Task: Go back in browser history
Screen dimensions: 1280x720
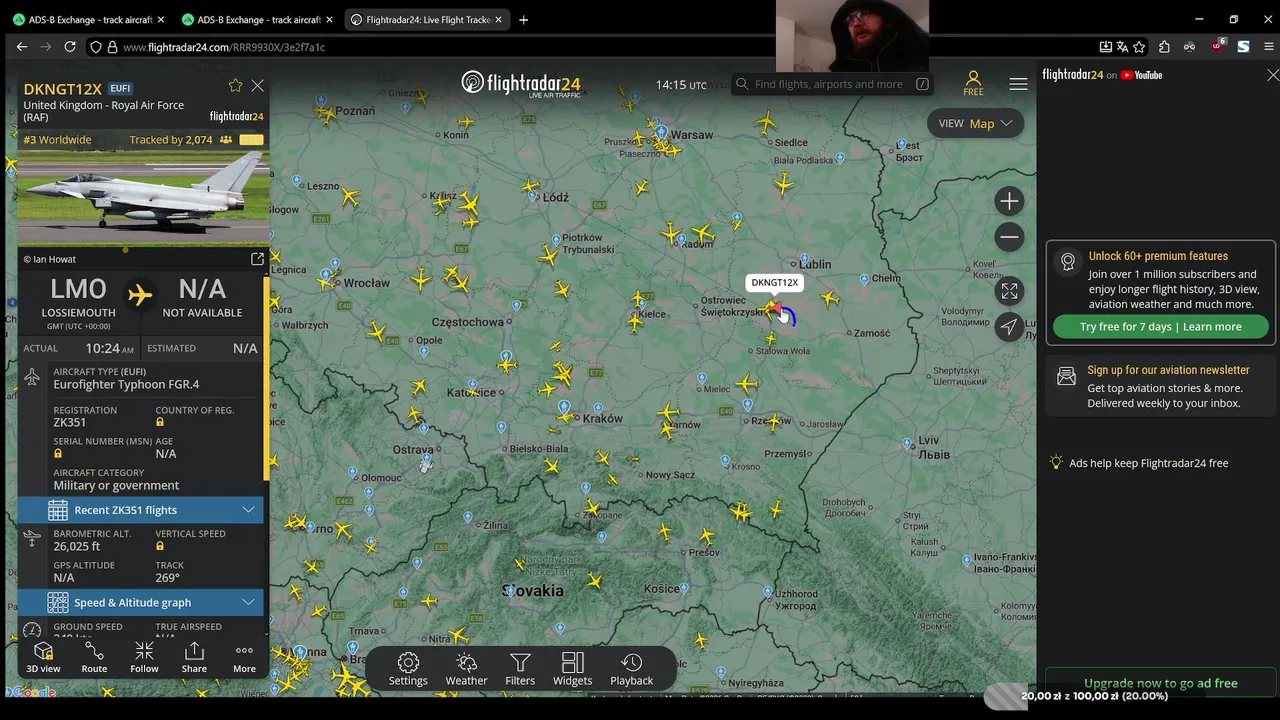Action: pyautogui.click(x=22, y=47)
